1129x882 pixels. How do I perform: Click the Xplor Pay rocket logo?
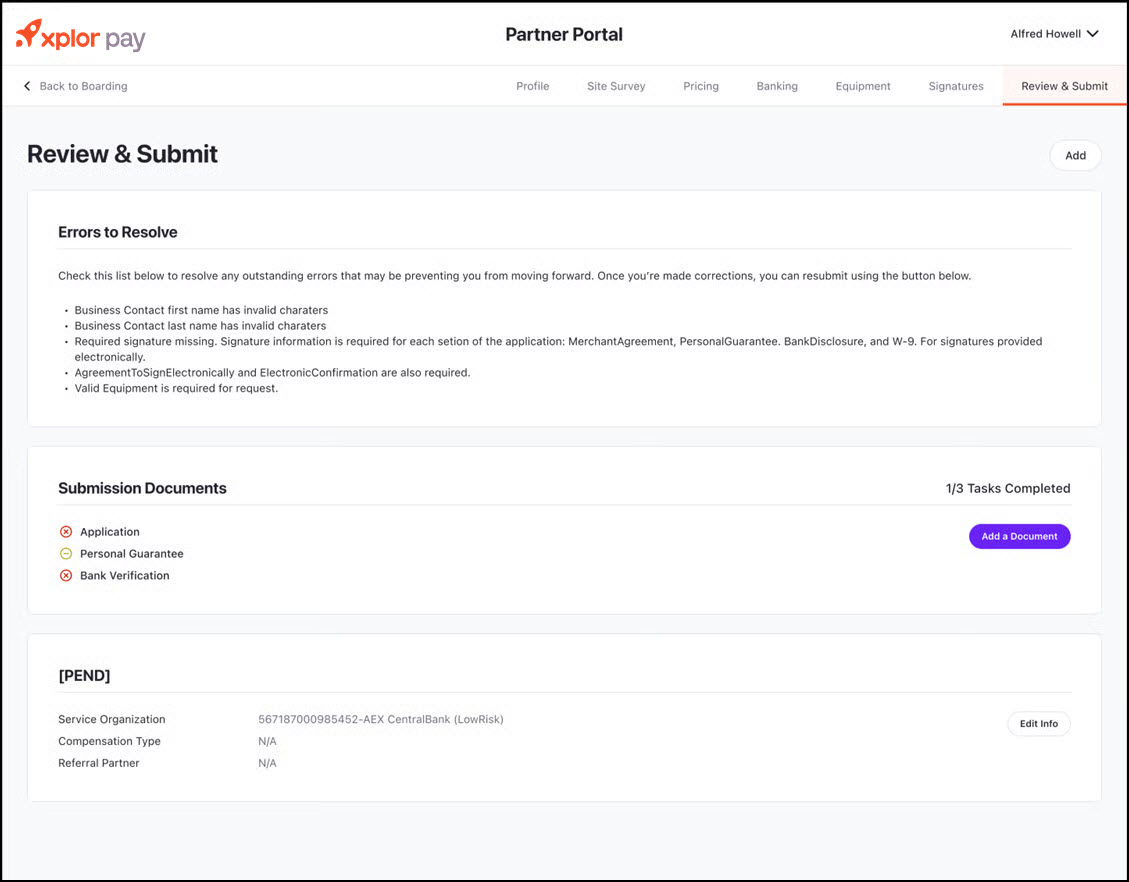pyautogui.click(x=29, y=34)
